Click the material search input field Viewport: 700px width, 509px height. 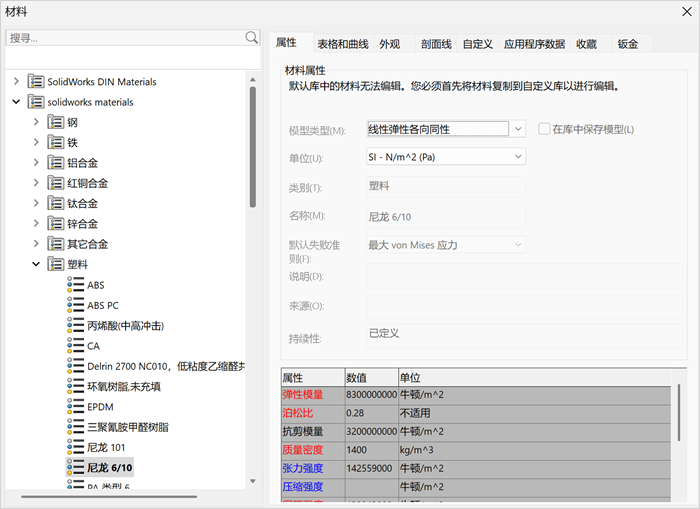click(125, 38)
